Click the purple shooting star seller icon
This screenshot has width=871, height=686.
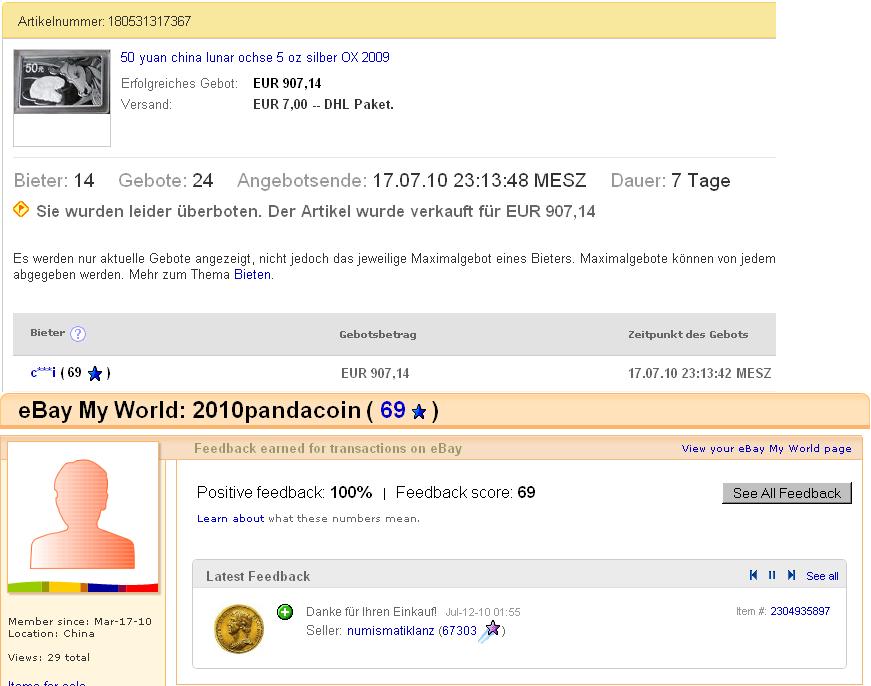490,632
